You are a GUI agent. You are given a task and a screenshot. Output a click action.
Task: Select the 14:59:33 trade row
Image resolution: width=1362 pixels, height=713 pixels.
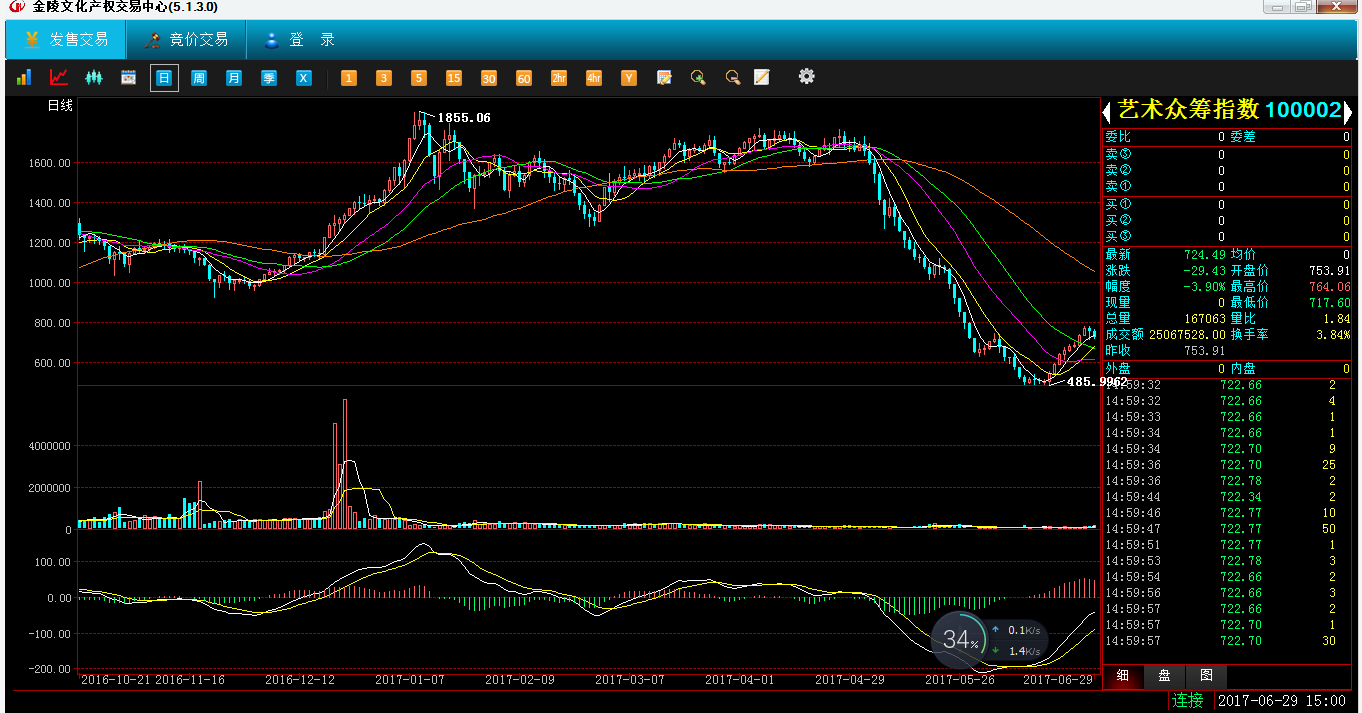point(1227,416)
